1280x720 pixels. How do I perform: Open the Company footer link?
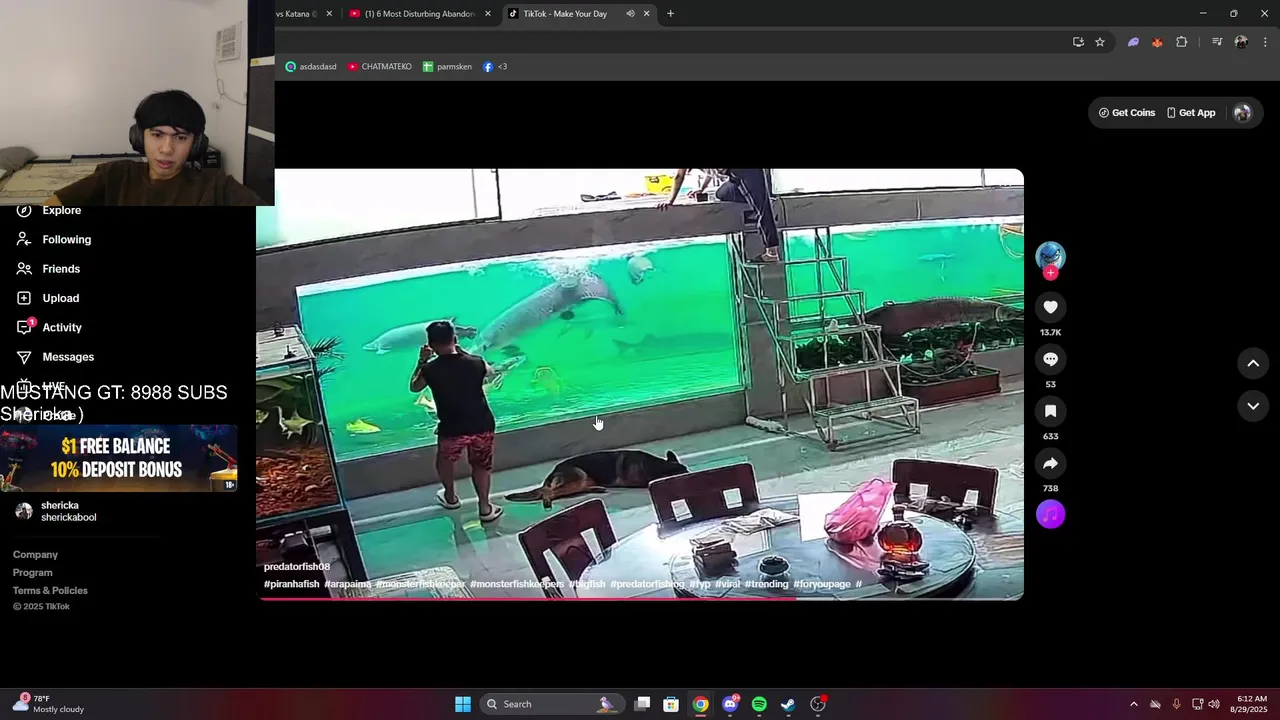coord(35,555)
